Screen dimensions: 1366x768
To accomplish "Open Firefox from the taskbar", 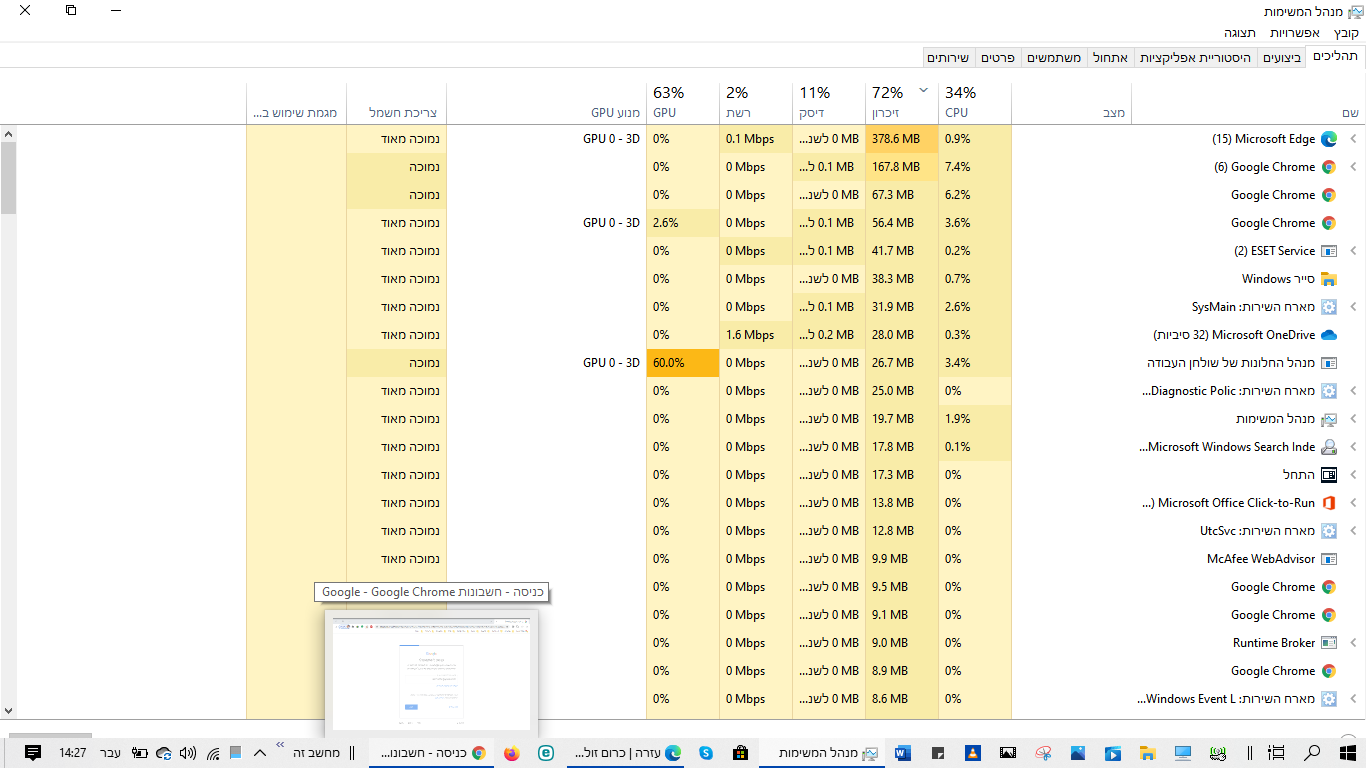I will click(x=512, y=753).
